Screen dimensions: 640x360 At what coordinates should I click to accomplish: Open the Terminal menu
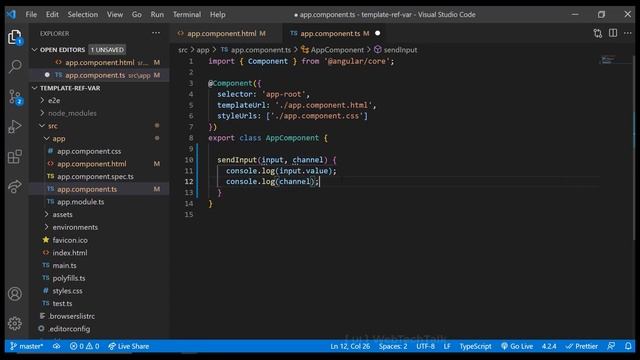click(187, 14)
